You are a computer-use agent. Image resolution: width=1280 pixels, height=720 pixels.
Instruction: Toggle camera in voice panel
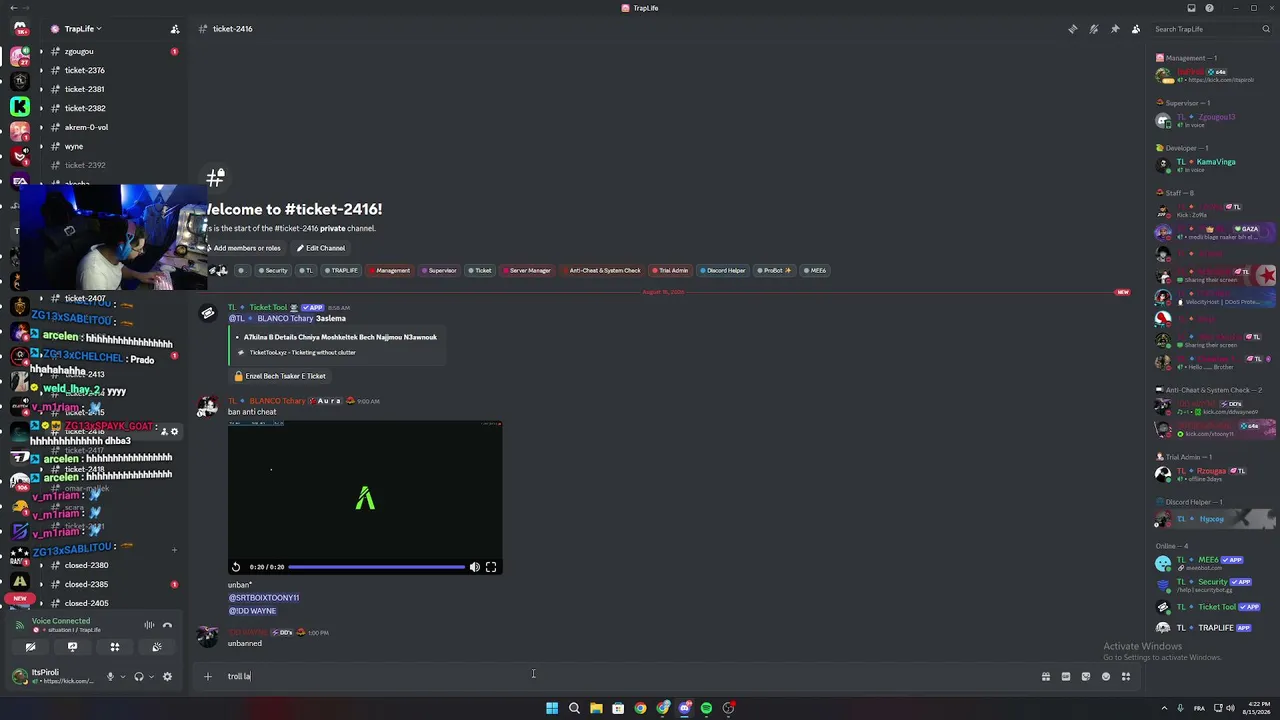(x=30, y=647)
